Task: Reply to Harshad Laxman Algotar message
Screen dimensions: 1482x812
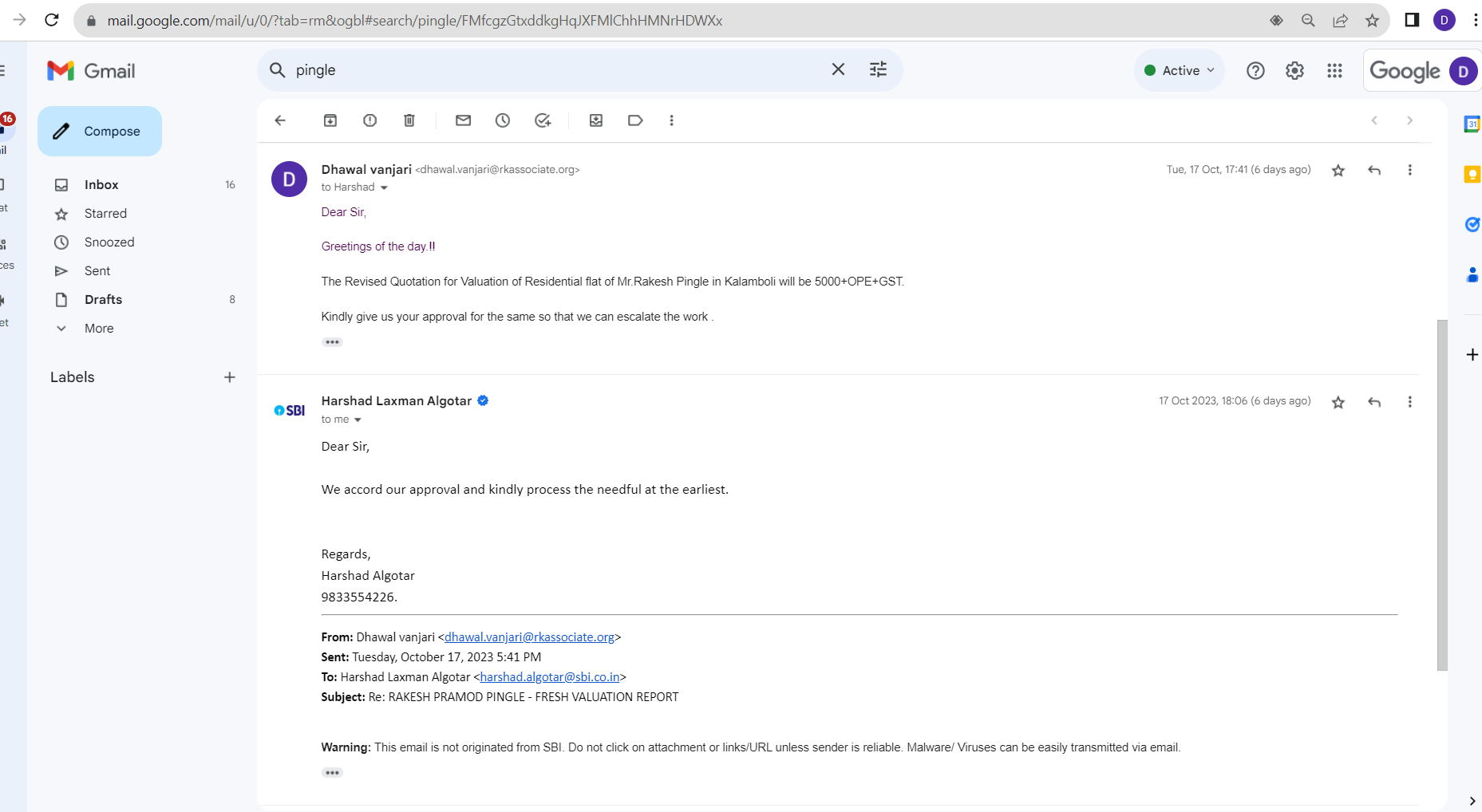Action: point(1374,402)
